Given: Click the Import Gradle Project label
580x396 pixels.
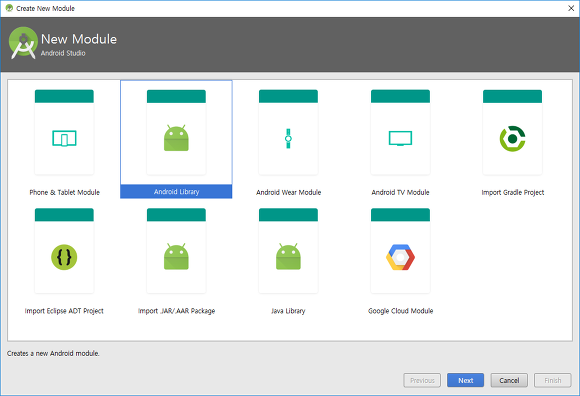Looking at the screenshot, I should [513, 192].
